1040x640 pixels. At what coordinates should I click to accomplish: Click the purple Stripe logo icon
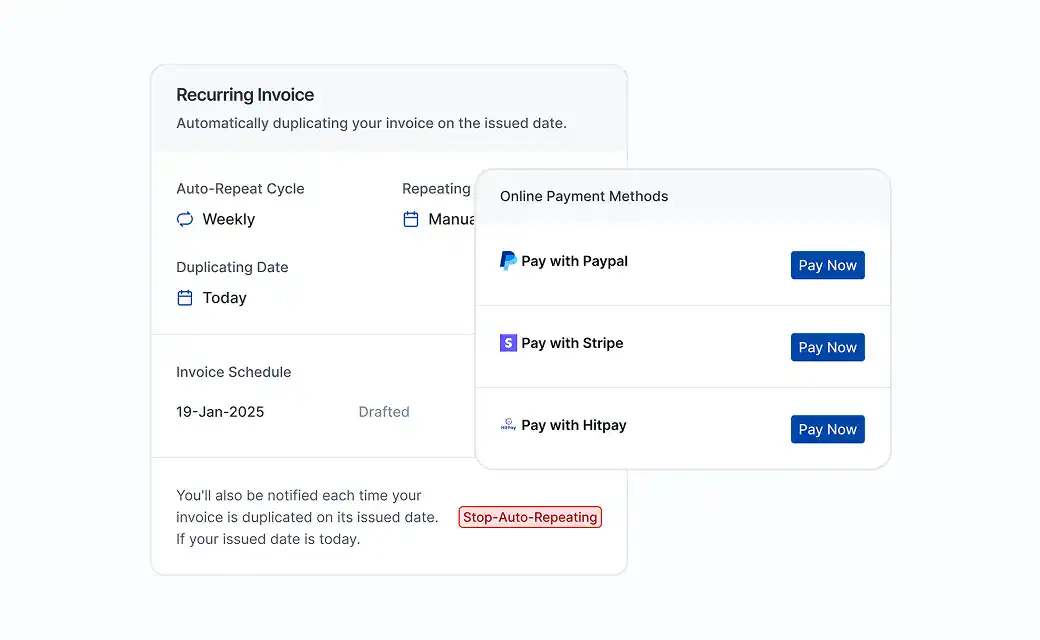tap(508, 343)
